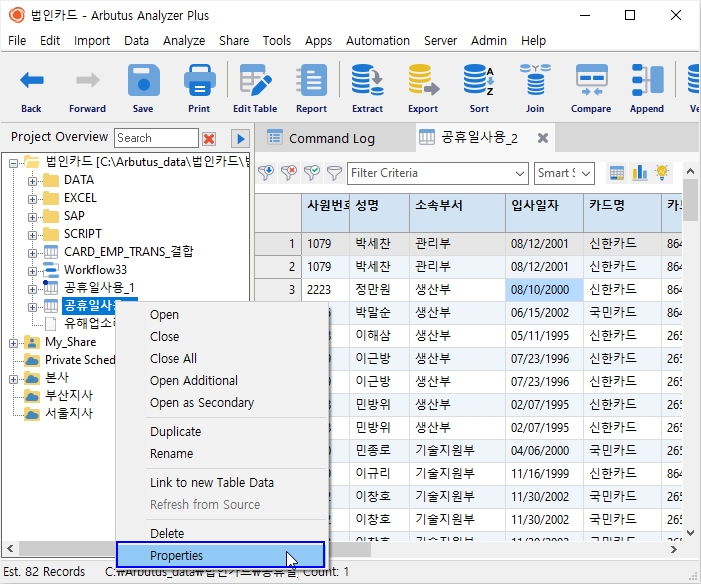Click the Append toolbar icon
This screenshot has width=701, height=584.
[x=647, y=80]
